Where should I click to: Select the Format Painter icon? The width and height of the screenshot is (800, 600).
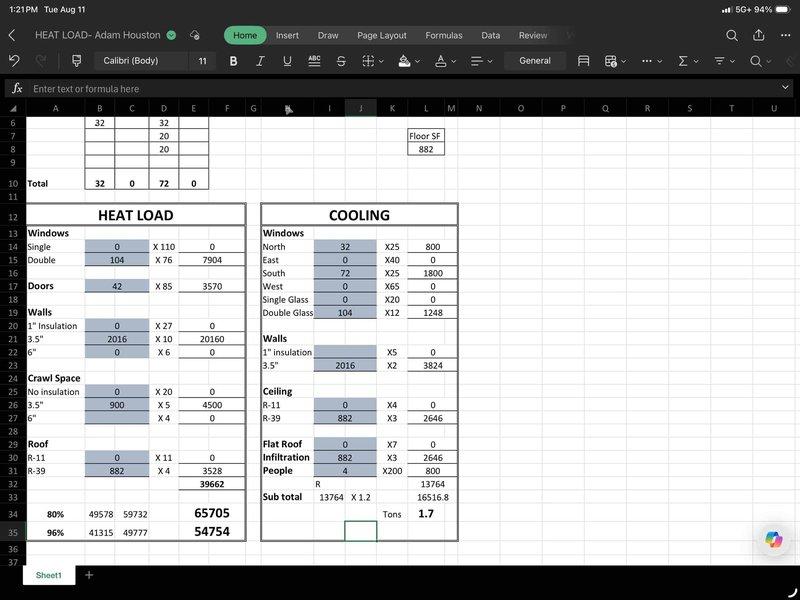click(x=77, y=61)
